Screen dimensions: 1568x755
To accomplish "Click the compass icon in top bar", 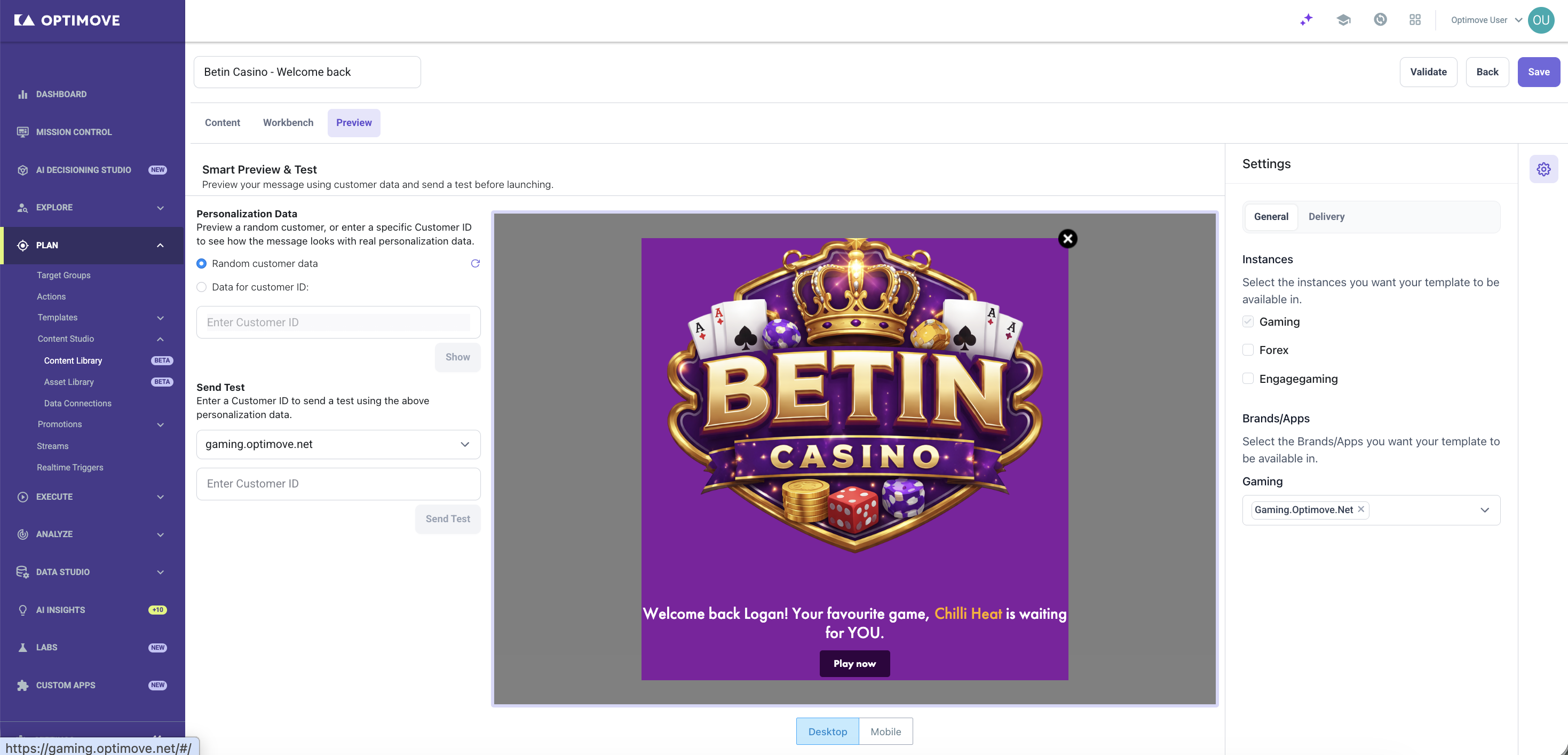I will [1380, 19].
